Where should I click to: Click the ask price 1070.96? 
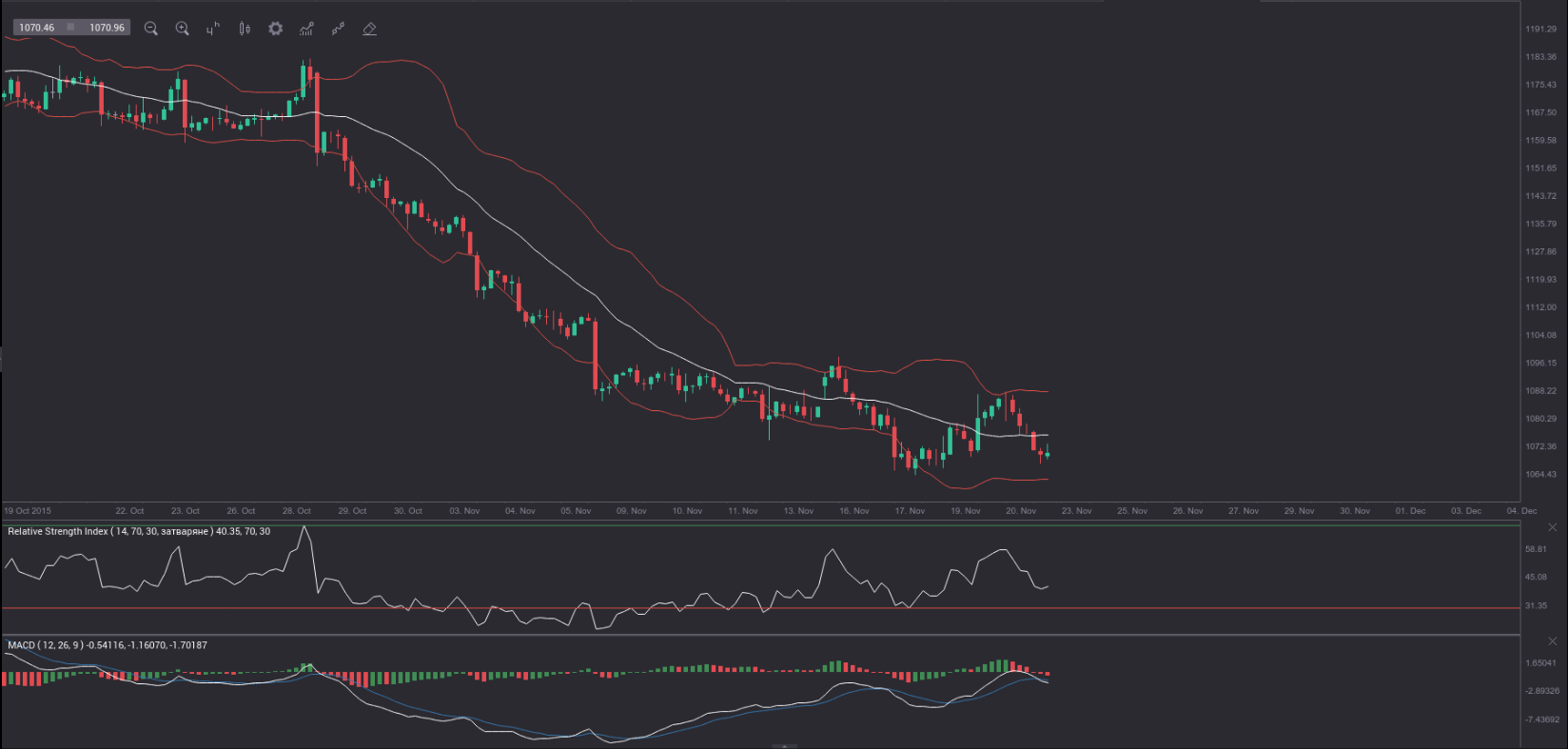tap(107, 28)
